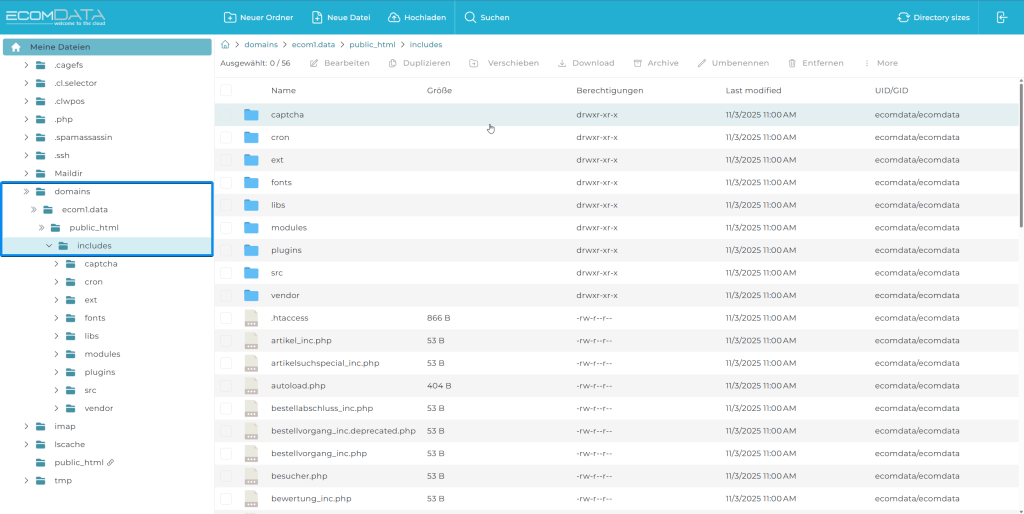Tick the select-all checkbox in header

pos(226,90)
